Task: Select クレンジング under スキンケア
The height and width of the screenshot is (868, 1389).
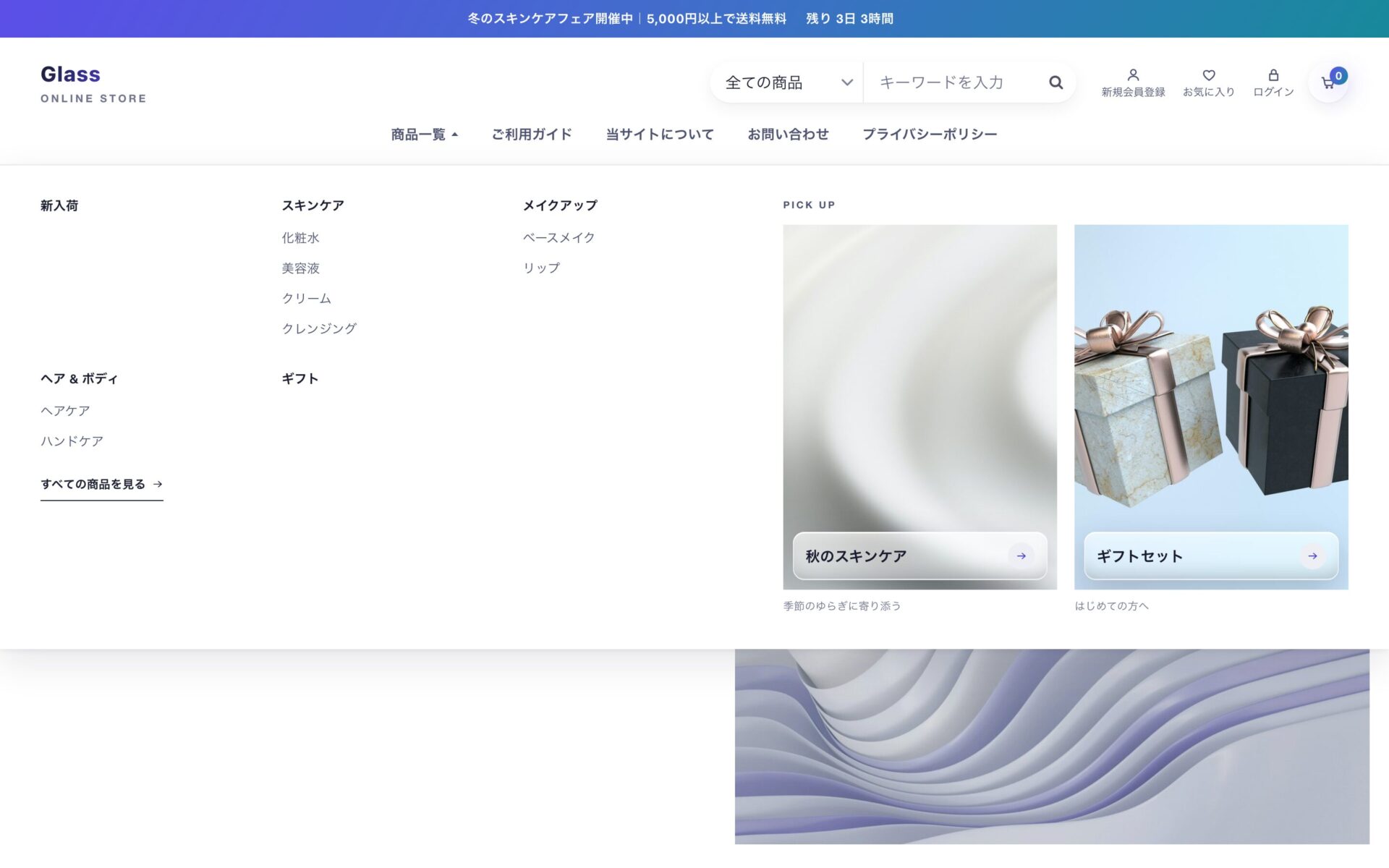Action: click(x=319, y=329)
